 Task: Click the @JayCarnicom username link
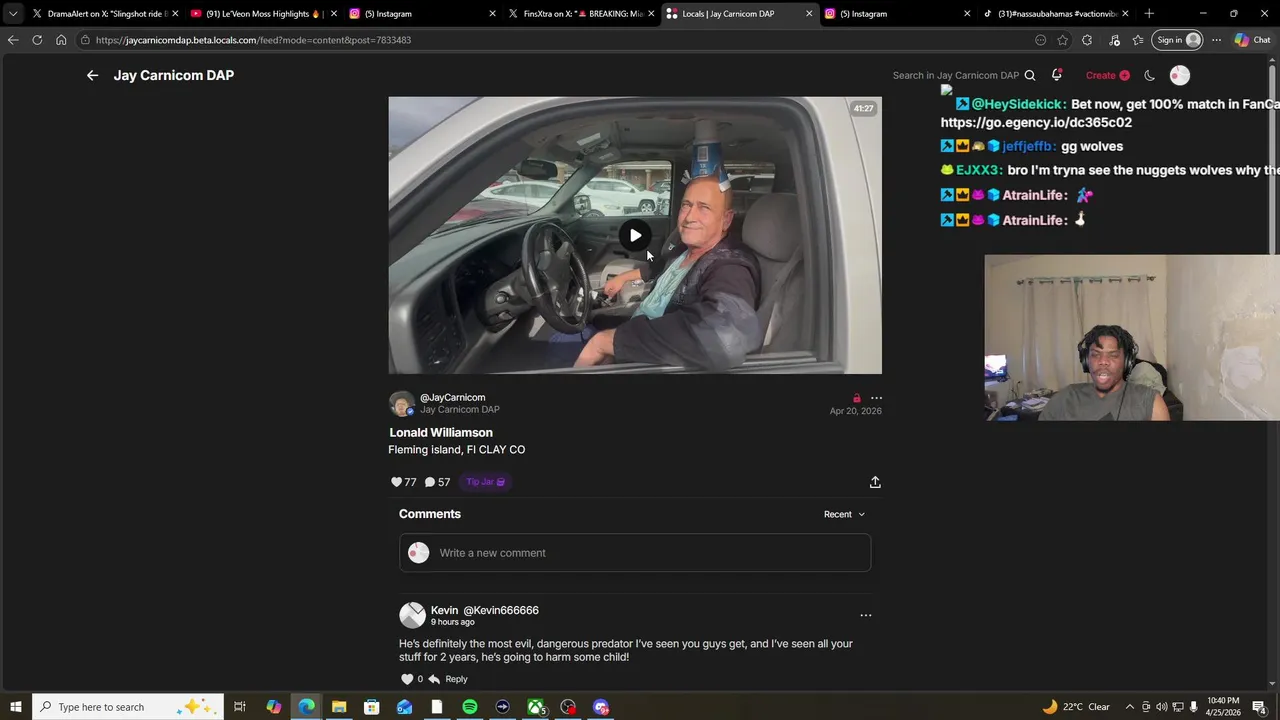pyautogui.click(x=452, y=397)
